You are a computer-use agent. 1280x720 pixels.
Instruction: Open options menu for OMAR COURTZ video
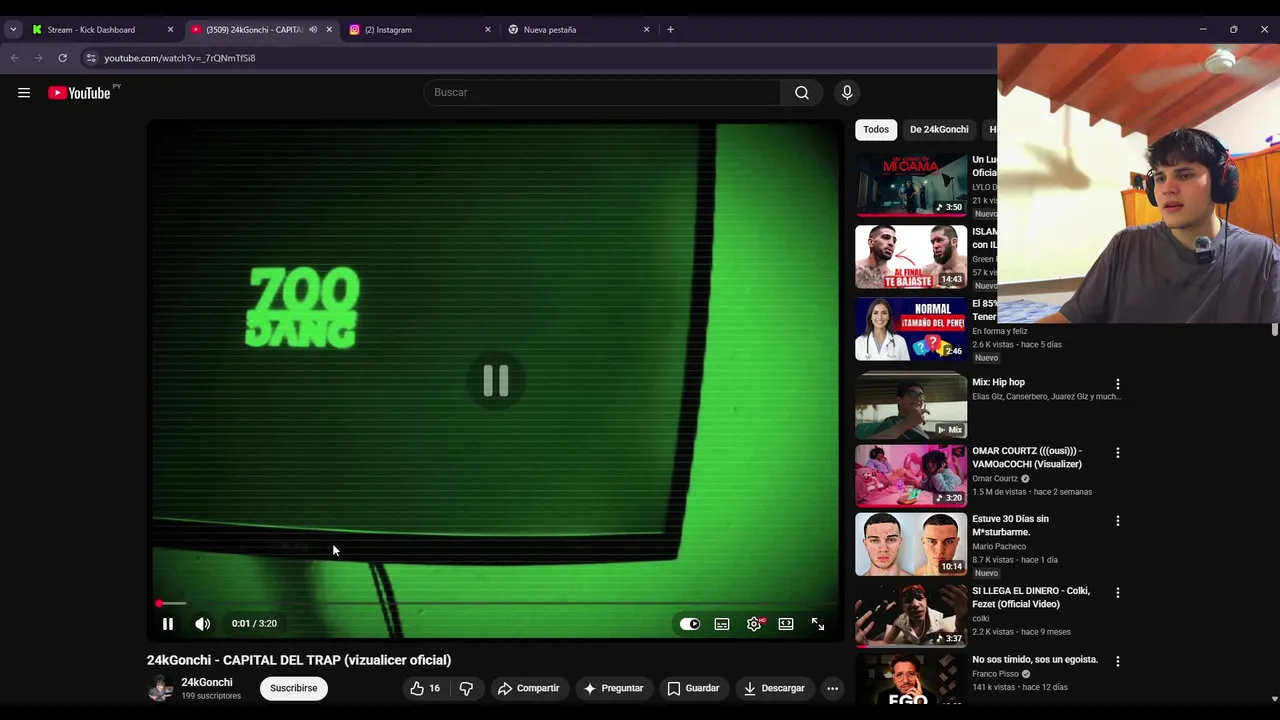coord(1117,453)
